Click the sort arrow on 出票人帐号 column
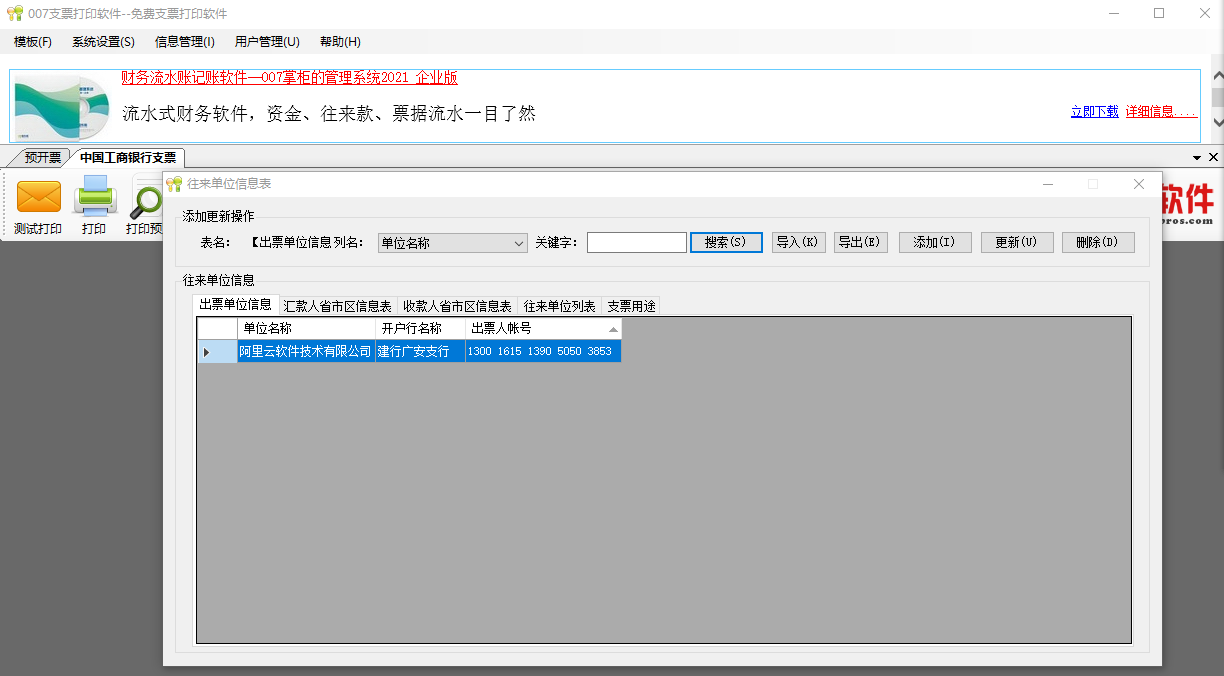Image resolution: width=1224 pixels, height=676 pixels. click(613, 328)
